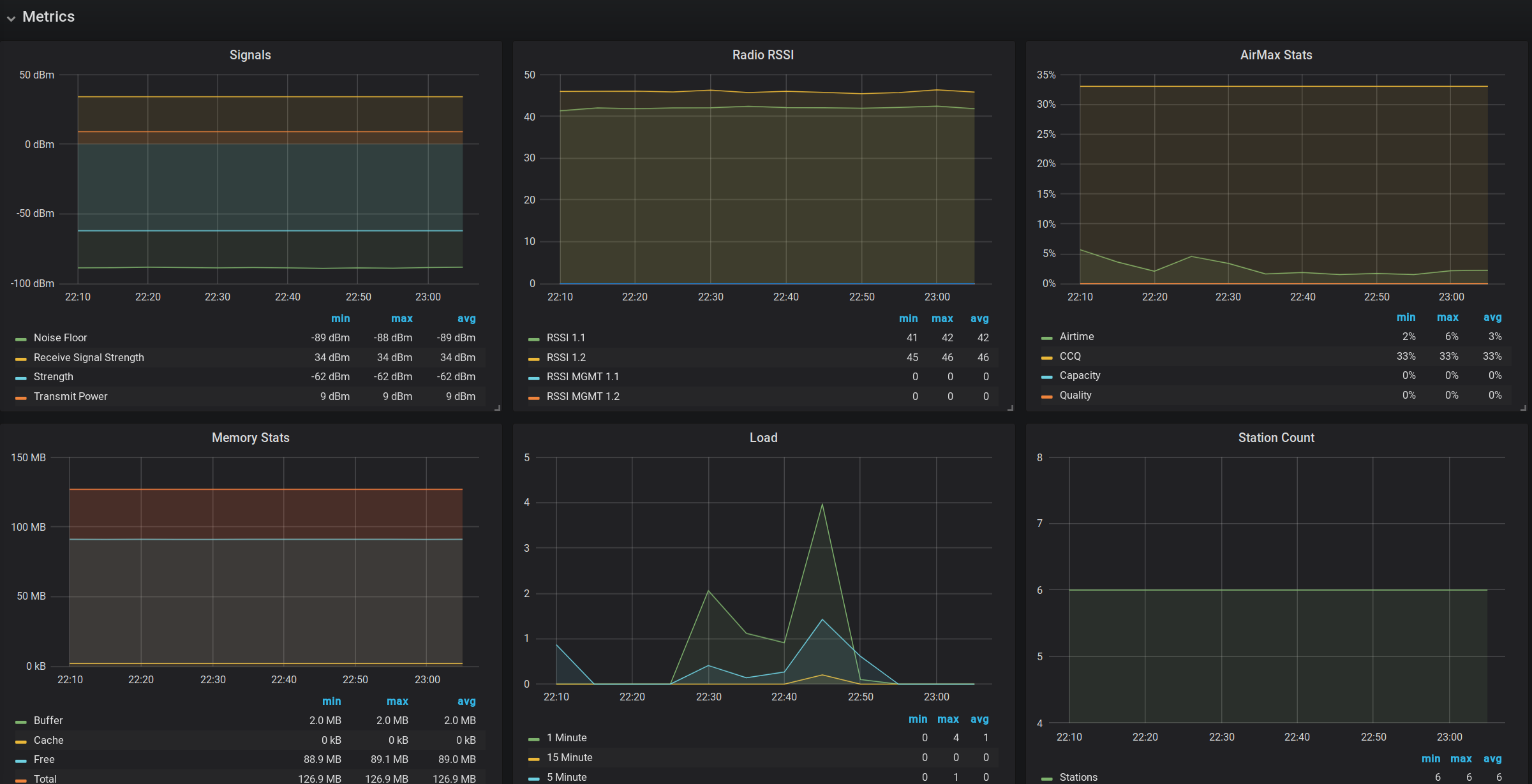
Task: Click the Stations legend color icon
Action: (x=1047, y=778)
